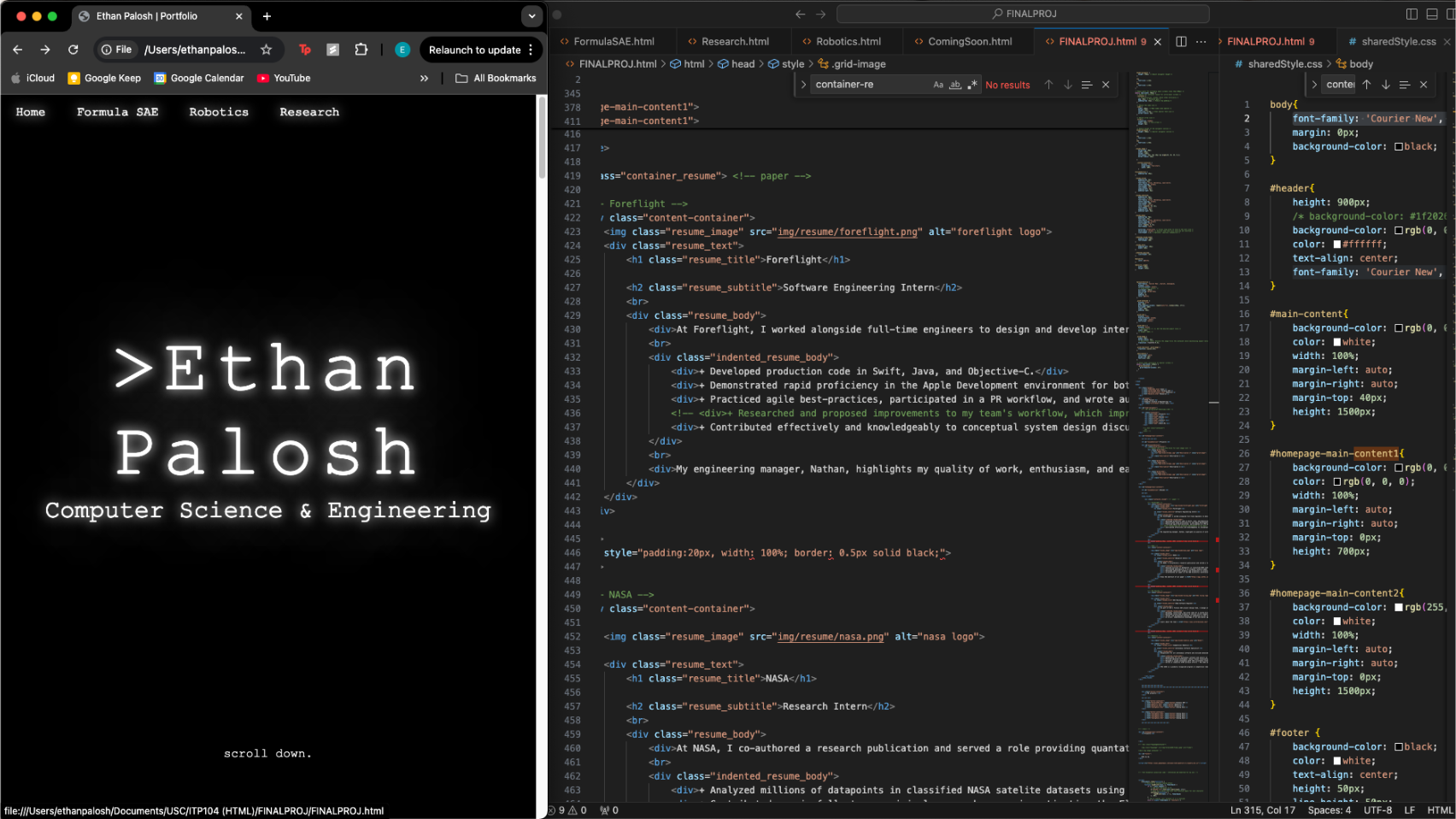Screen dimensions: 1456x819
Task: Open the Research page link in the portfolio
Action: pos(309,112)
